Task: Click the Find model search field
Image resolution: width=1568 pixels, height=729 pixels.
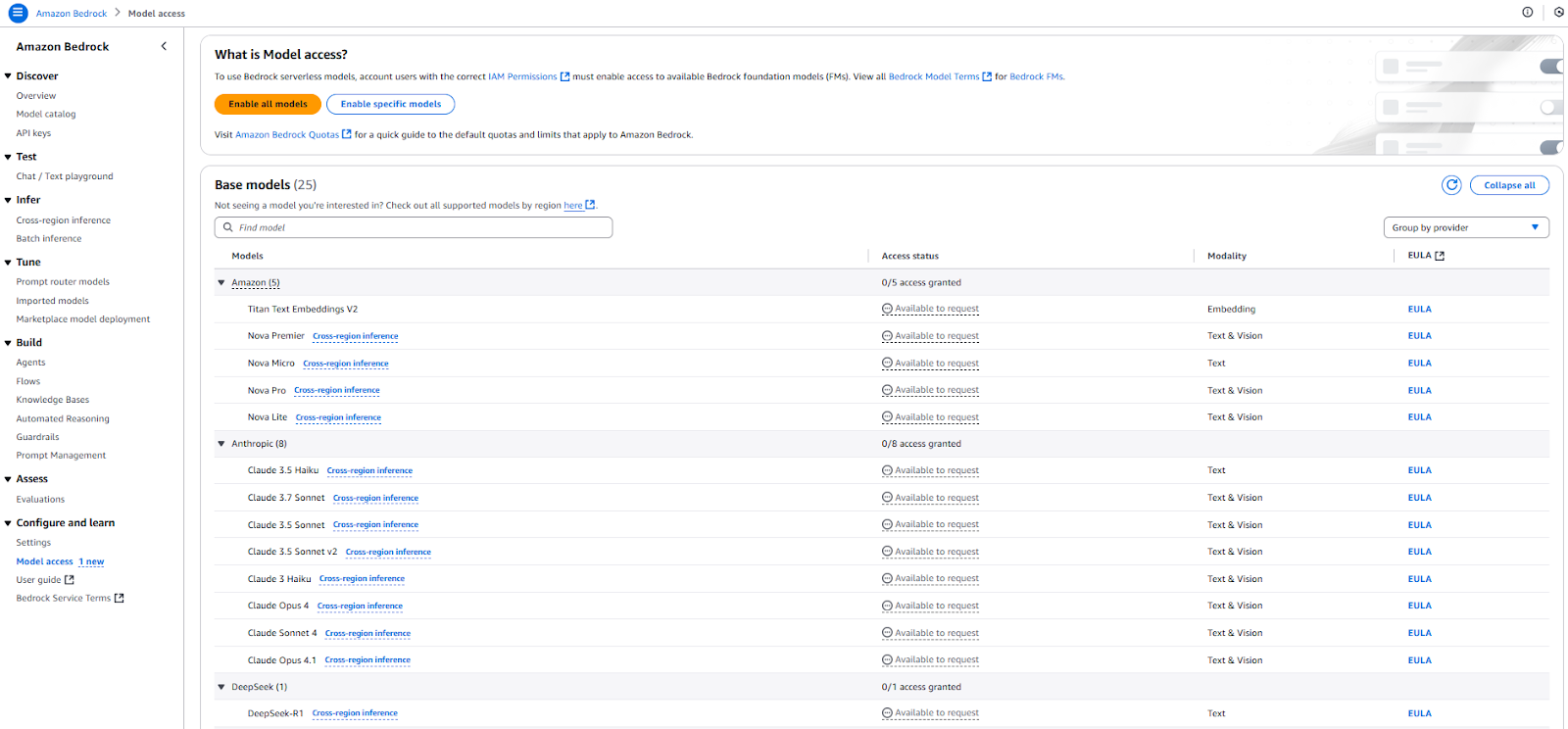Action: pos(414,227)
